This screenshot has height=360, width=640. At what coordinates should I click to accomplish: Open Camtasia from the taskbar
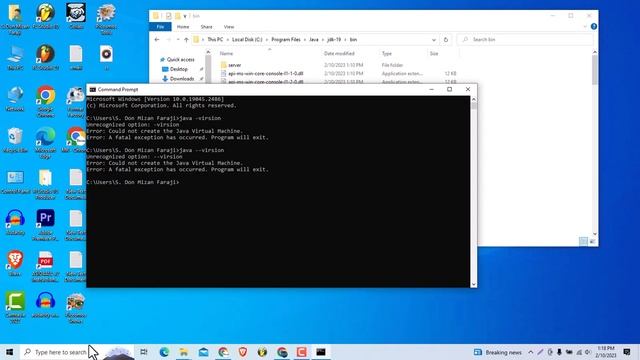coord(302,352)
